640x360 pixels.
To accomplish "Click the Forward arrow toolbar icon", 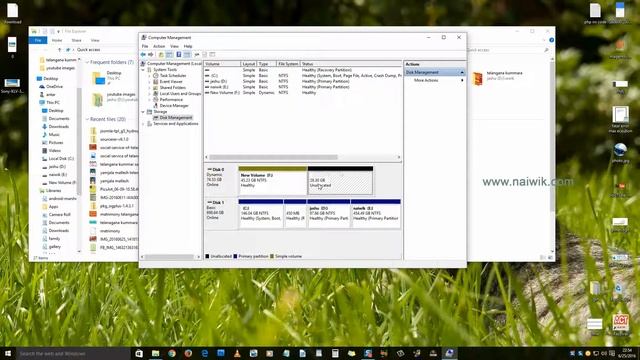I will 151,55.
